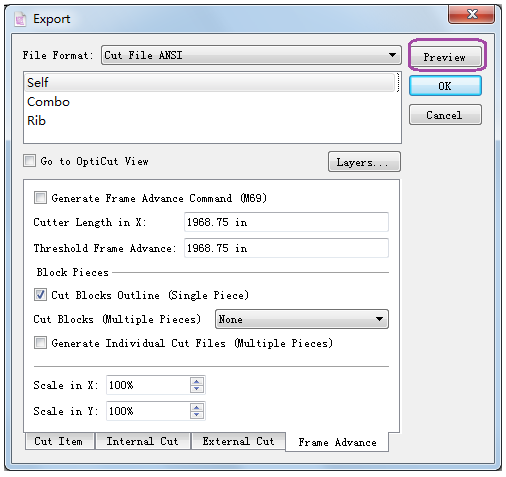Close the Export dialog window
Screen dimensions: 506x477
pos(471,15)
